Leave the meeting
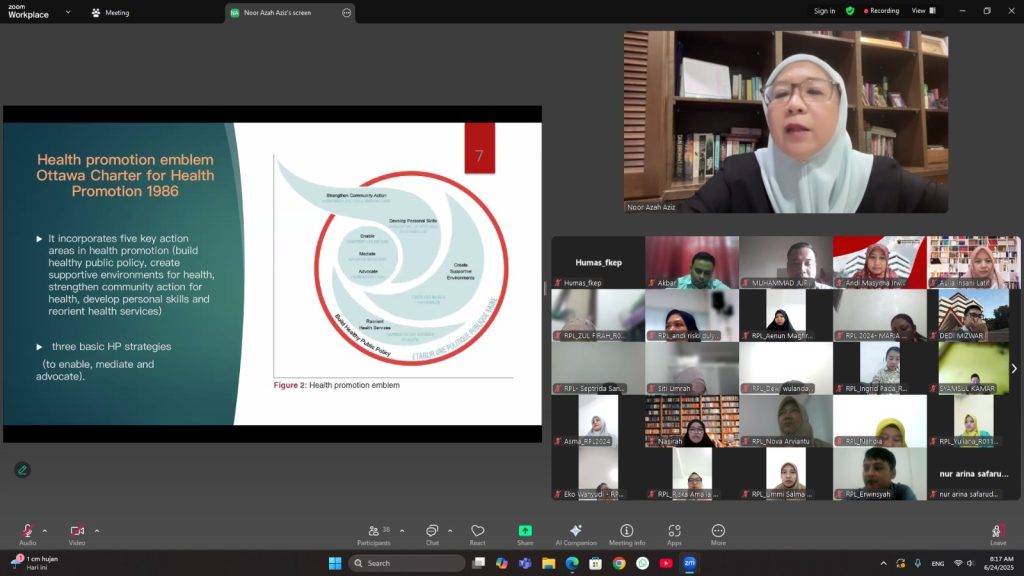 pyautogui.click(x=997, y=533)
